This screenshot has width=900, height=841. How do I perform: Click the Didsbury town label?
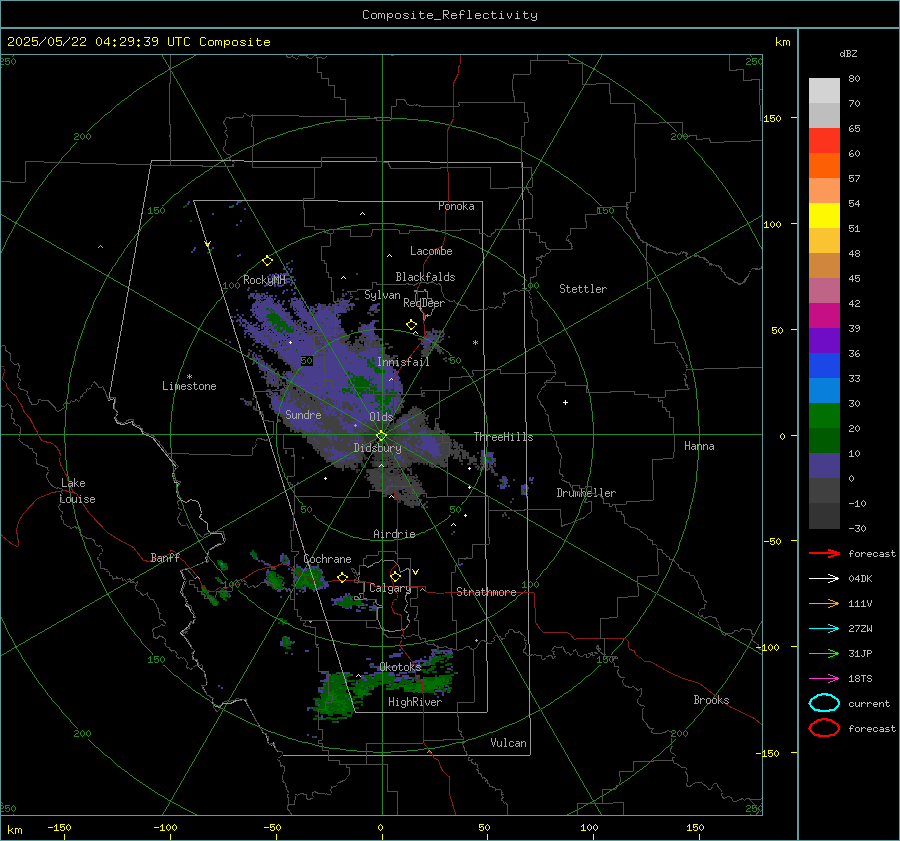point(377,448)
